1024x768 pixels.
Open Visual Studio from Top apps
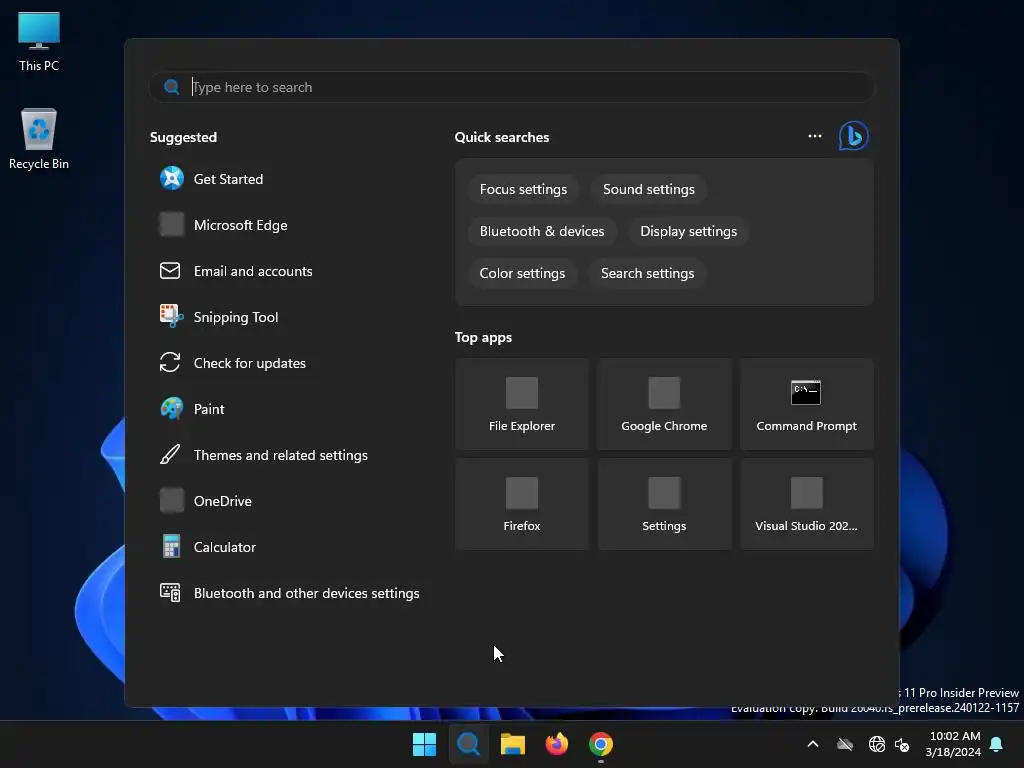tap(807, 504)
